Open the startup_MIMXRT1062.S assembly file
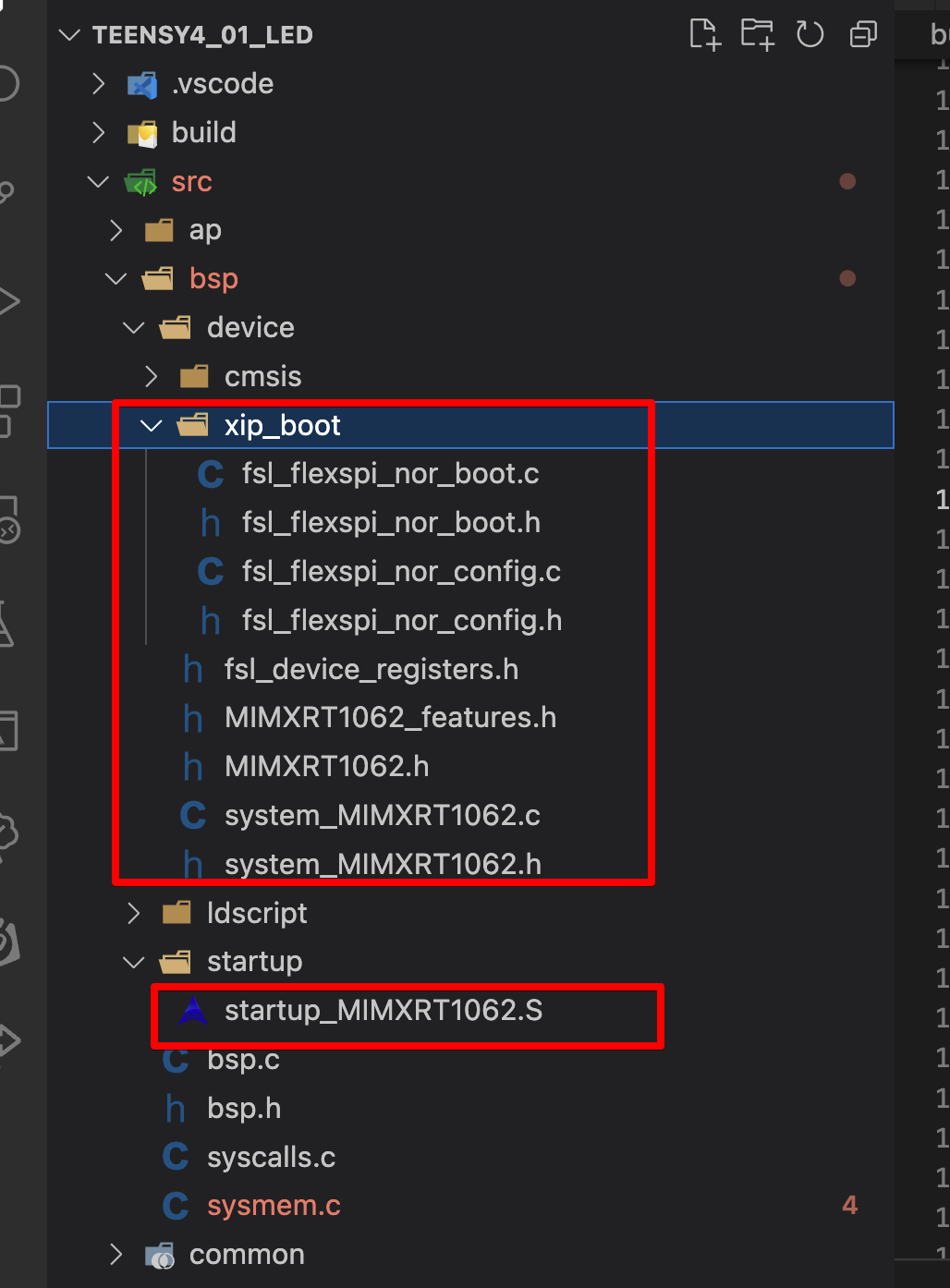Image resolution: width=950 pixels, height=1288 pixels. [384, 1011]
